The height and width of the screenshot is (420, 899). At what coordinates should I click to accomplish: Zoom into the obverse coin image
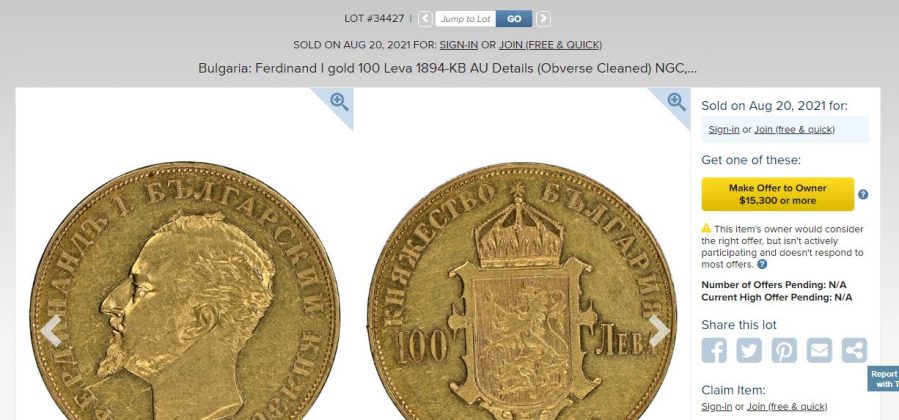339,102
